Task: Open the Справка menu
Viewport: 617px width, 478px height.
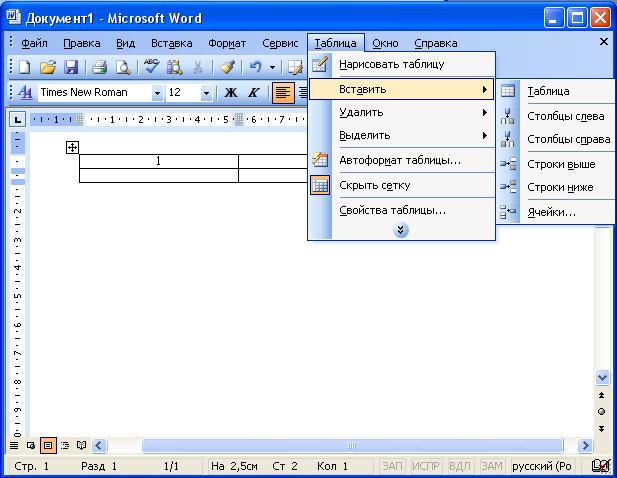Action: point(436,43)
